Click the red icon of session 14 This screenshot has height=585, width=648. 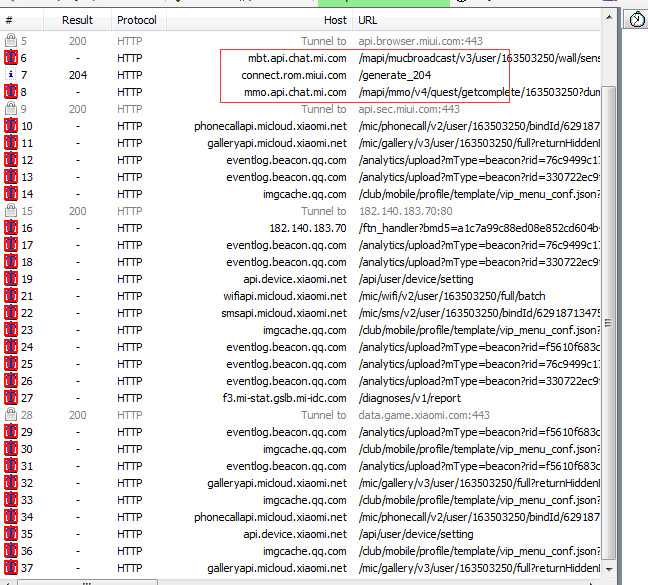point(11,193)
